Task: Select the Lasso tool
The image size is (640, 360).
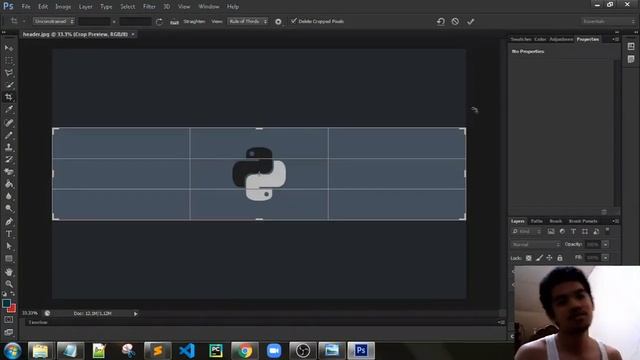Action: point(9,73)
